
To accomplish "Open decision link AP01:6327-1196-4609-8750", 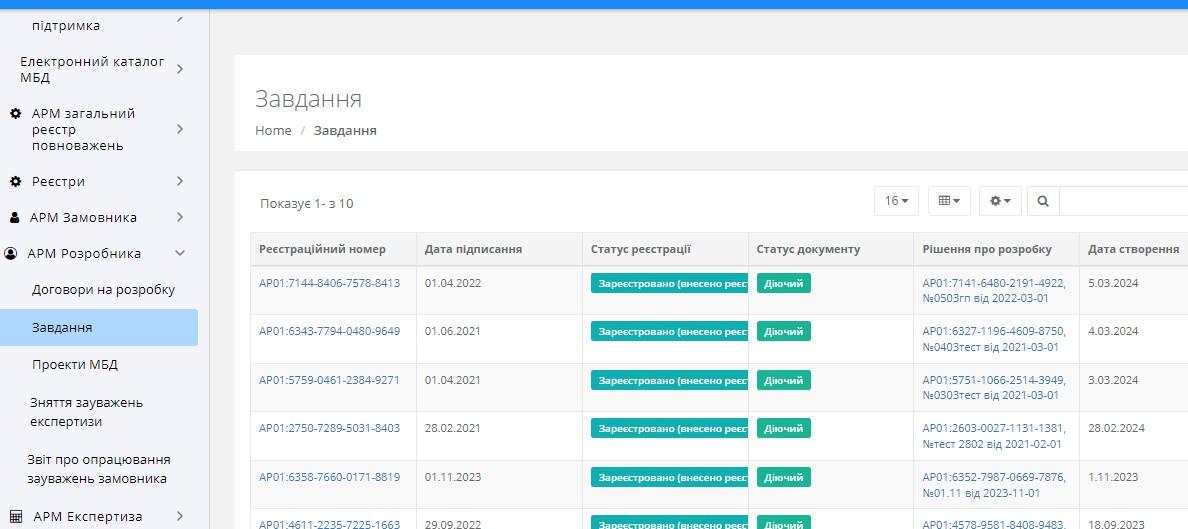I will [993, 331].
